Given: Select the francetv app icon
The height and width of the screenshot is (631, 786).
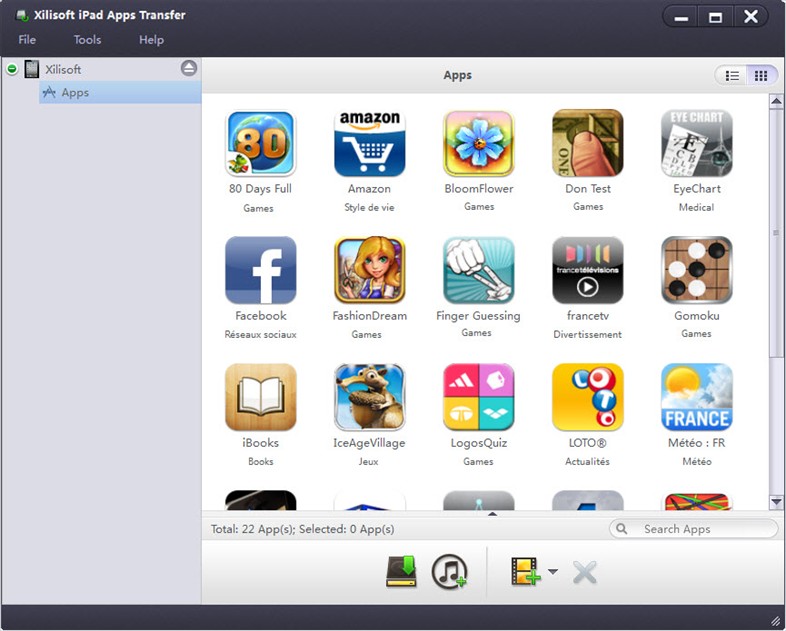Looking at the screenshot, I should click(x=587, y=270).
